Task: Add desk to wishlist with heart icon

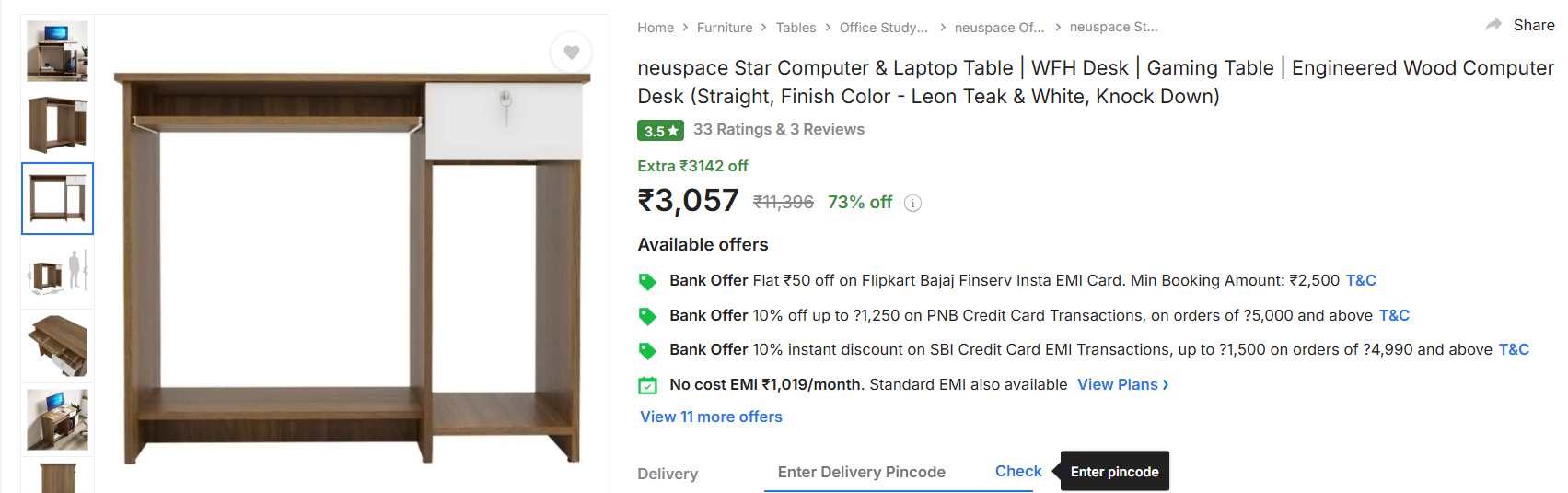Action: pos(571,53)
